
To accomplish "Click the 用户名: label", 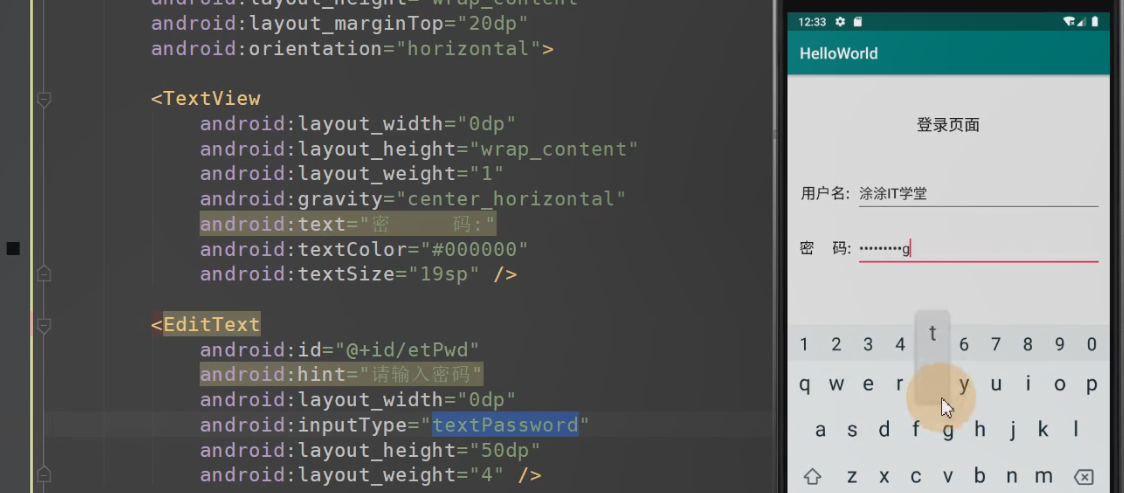I will tap(825, 193).
